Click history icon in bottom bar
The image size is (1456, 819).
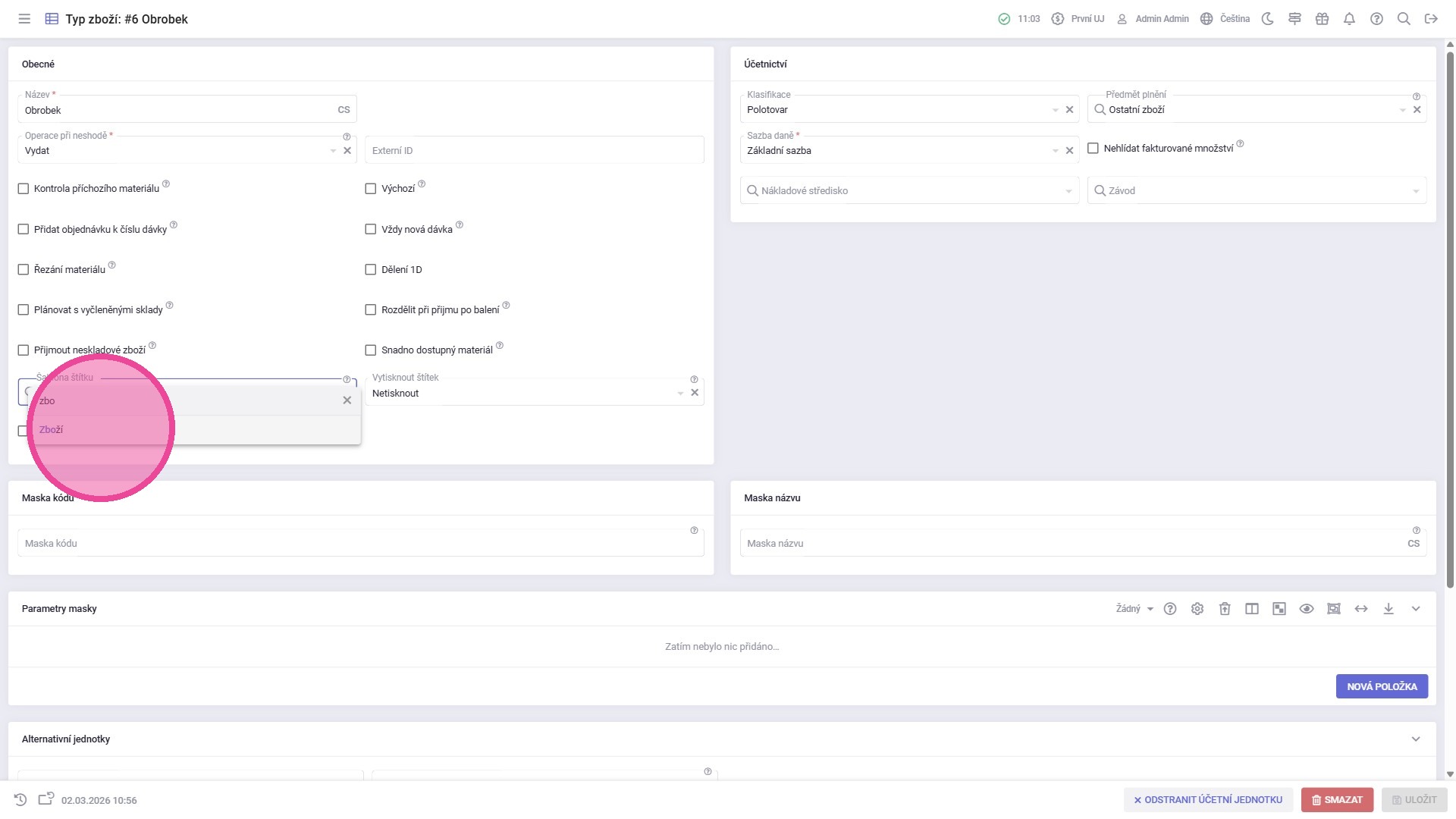pos(20,800)
